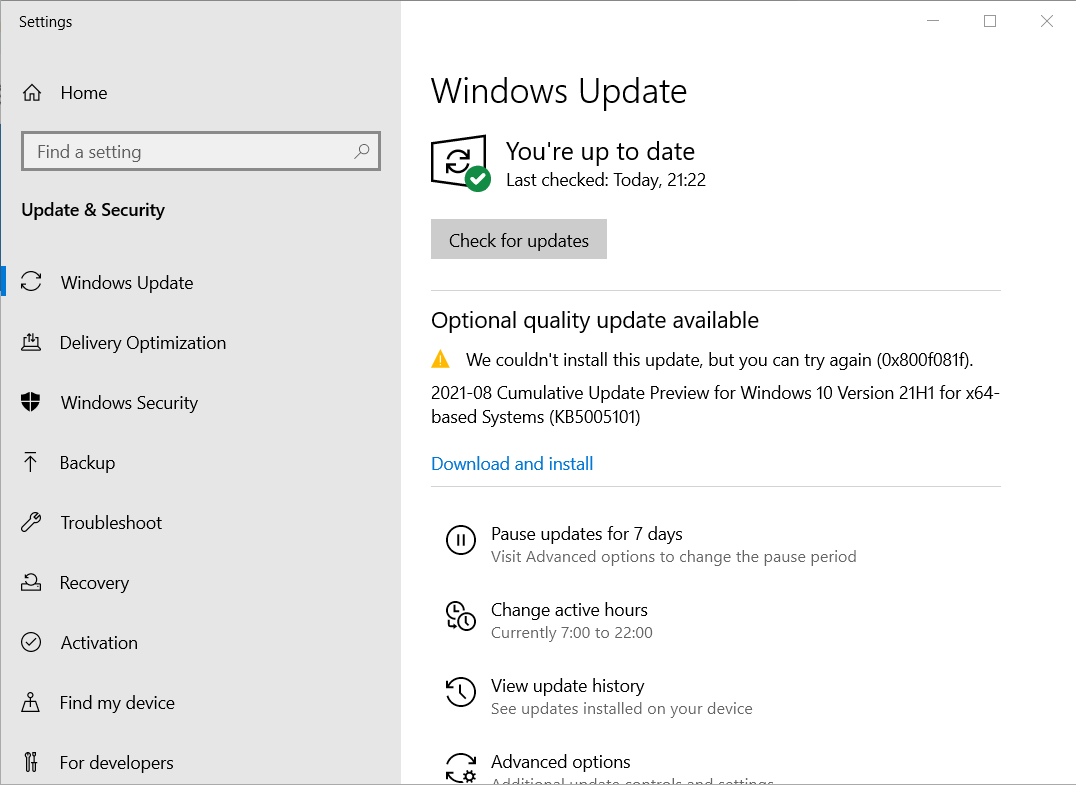Pause updates for 7 days
The image size is (1076, 785).
tap(587, 534)
